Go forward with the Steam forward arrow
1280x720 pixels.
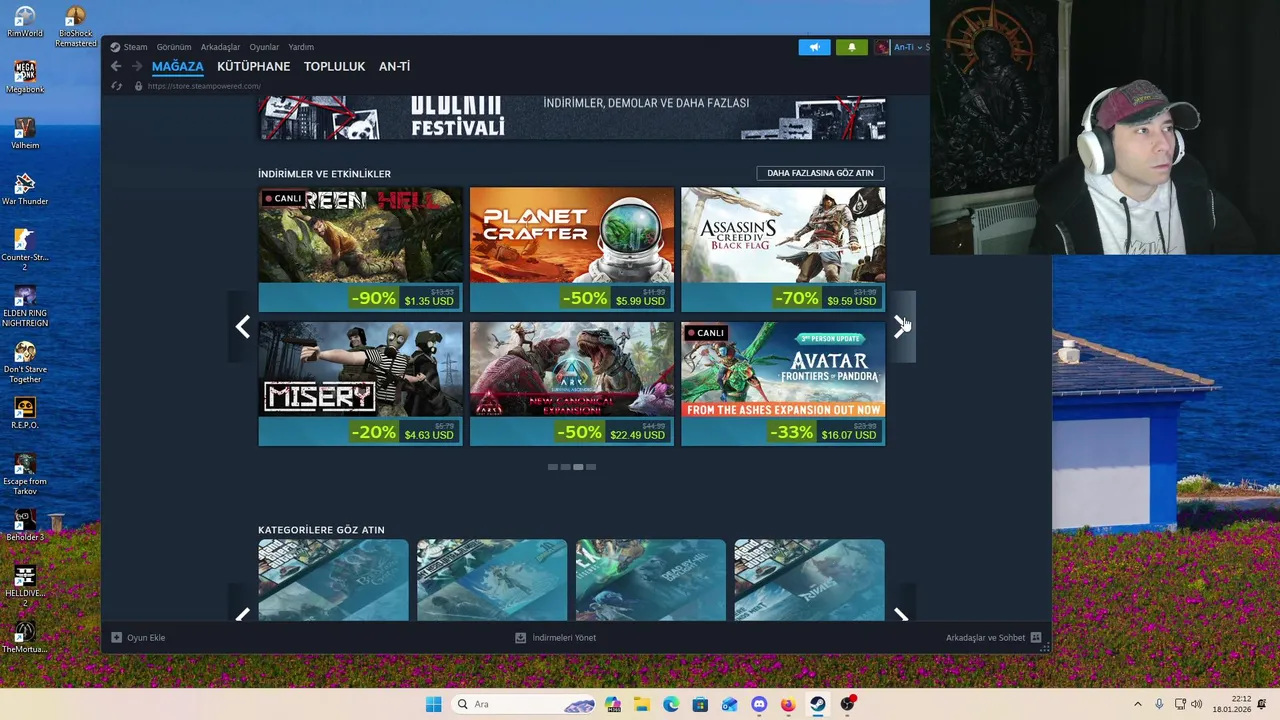click(137, 66)
